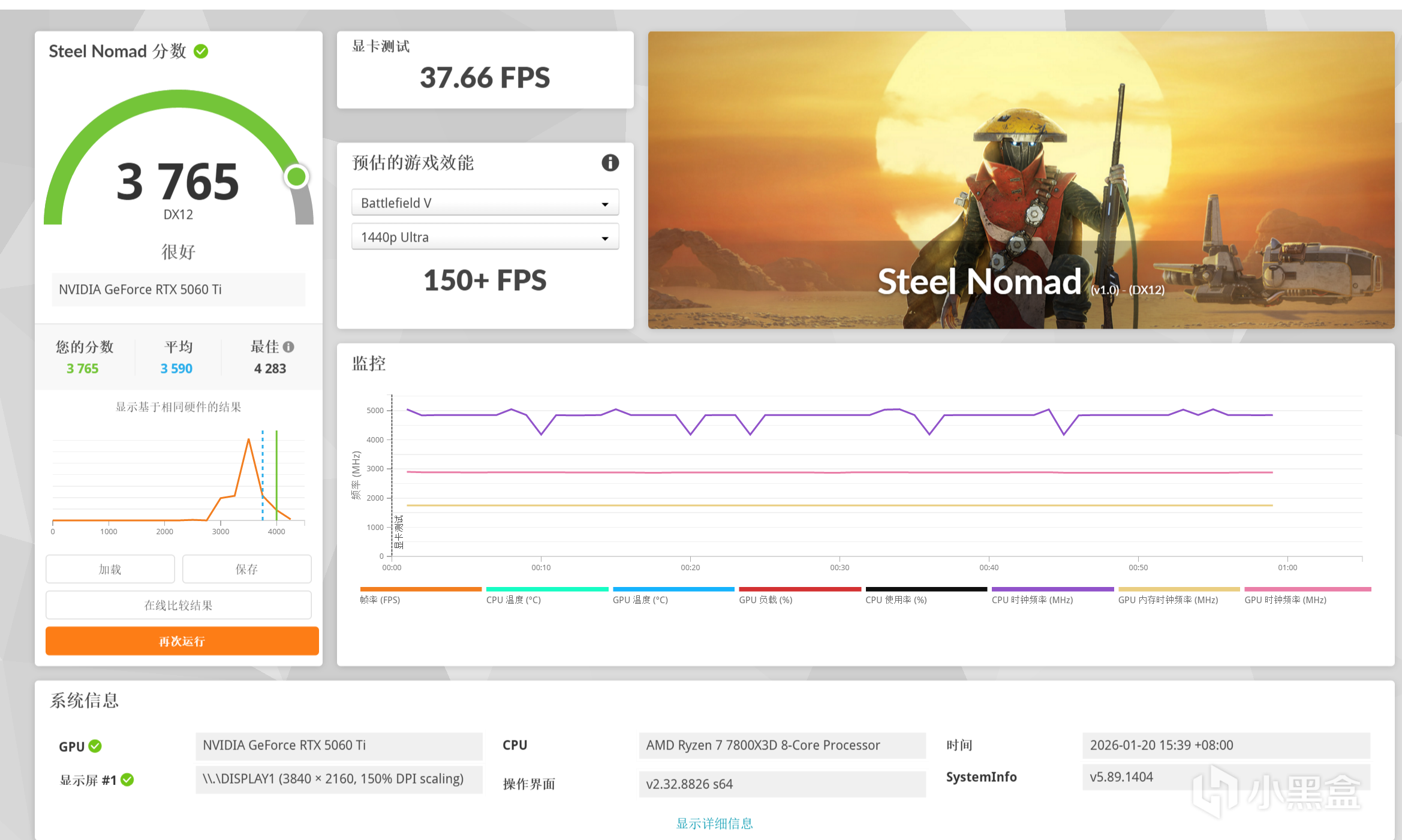The image size is (1402, 840).
Task: Click the 保存 (Save) button
Action: (x=246, y=569)
